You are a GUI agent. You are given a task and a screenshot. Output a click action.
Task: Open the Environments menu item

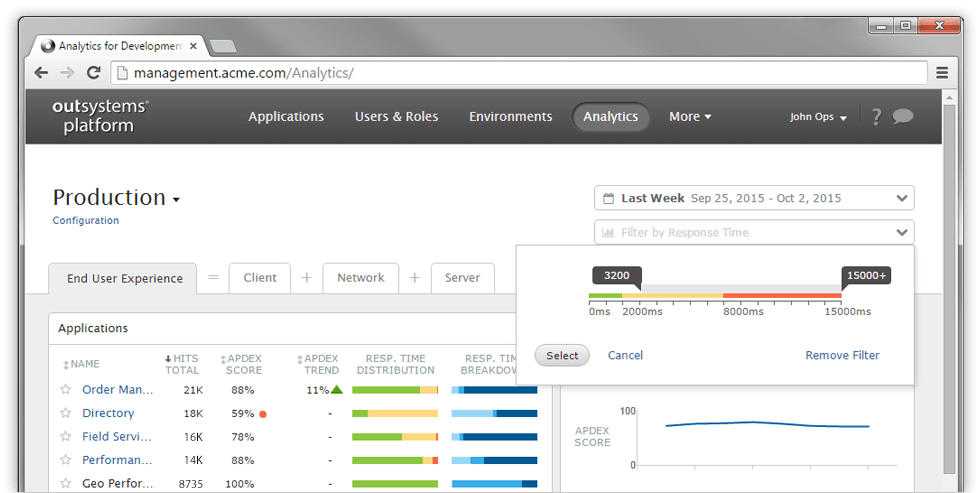[x=510, y=117]
